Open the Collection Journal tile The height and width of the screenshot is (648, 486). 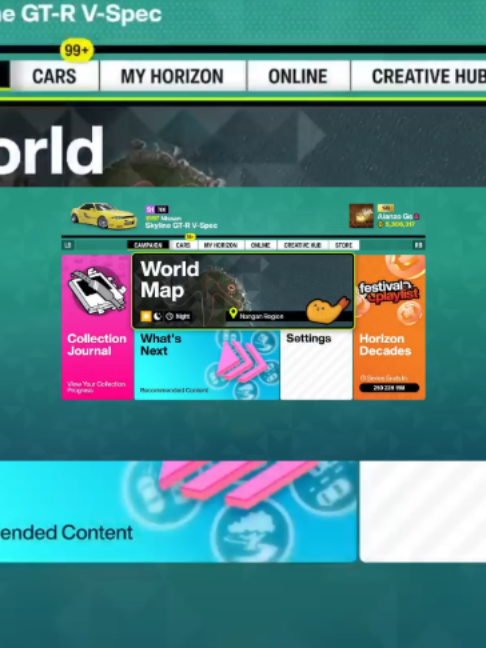tap(97, 327)
